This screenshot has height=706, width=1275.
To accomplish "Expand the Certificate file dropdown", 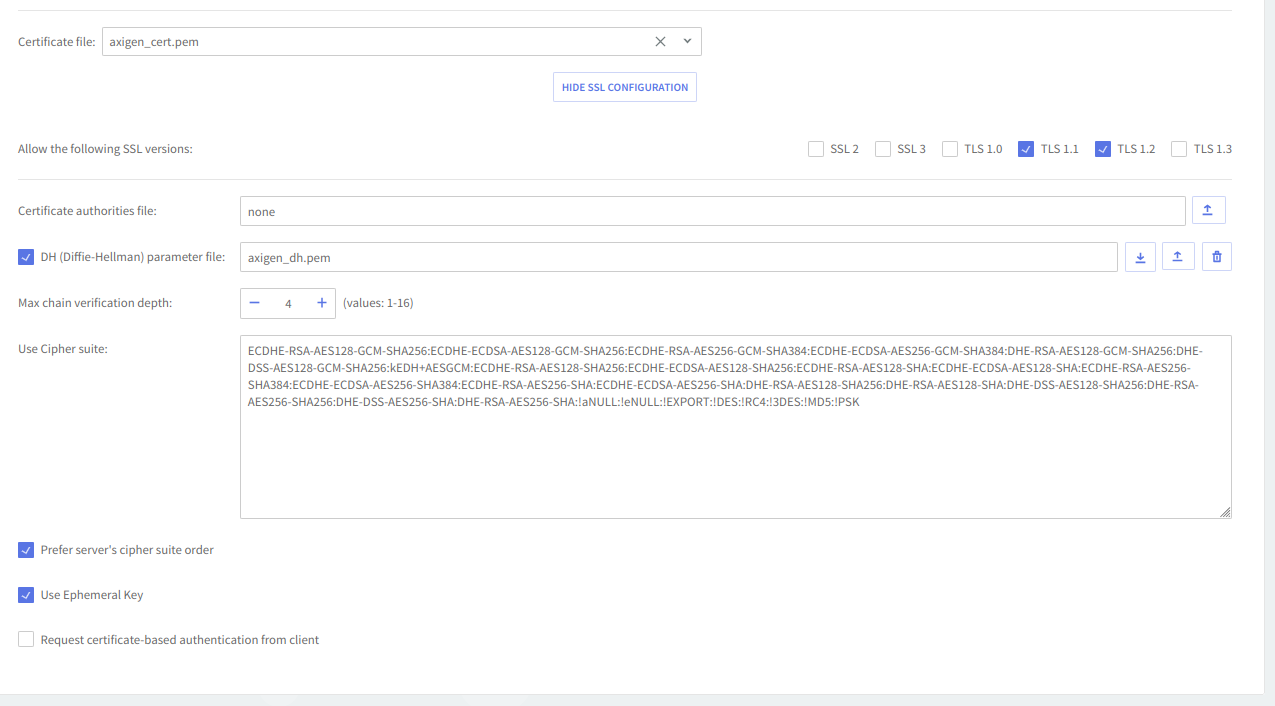I will pyautogui.click(x=687, y=42).
